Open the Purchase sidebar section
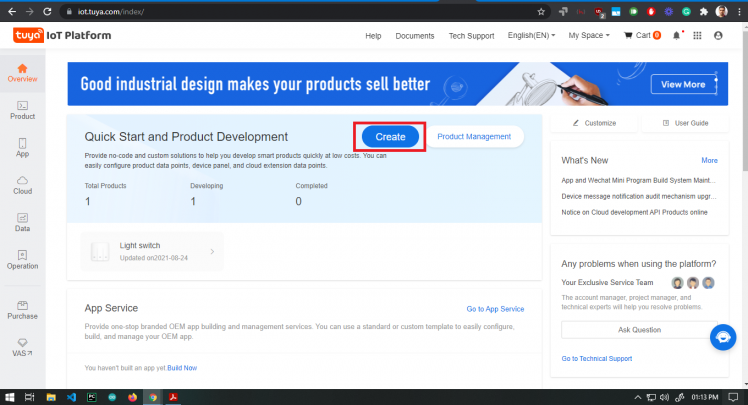748x405 pixels. (22, 310)
